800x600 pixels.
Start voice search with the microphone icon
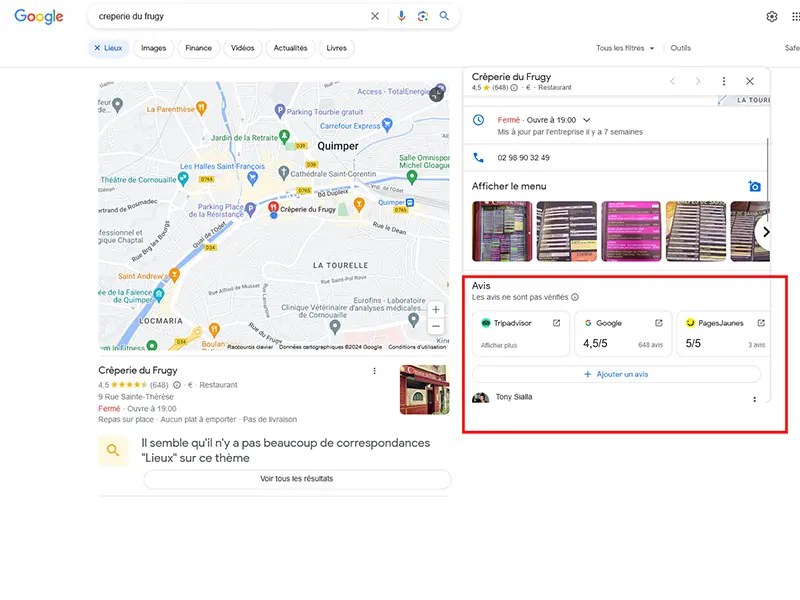[402, 16]
